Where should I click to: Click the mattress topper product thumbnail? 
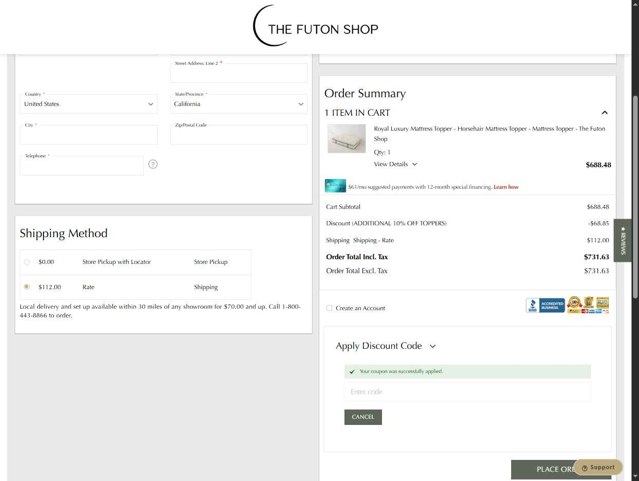(x=346, y=139)
